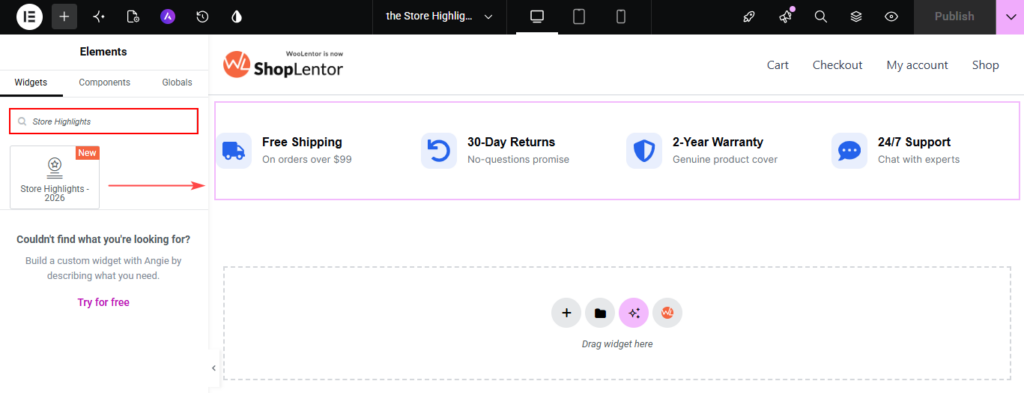Viewport: 1024px width, 393px height.
Task: Switch to the Widgets tab
Action: (31, 82)
